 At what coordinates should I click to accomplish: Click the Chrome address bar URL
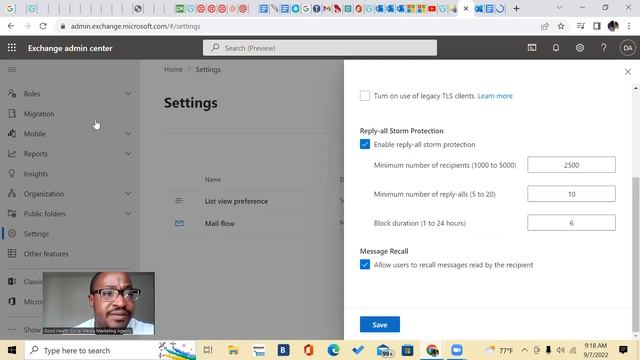click(135, 26)
